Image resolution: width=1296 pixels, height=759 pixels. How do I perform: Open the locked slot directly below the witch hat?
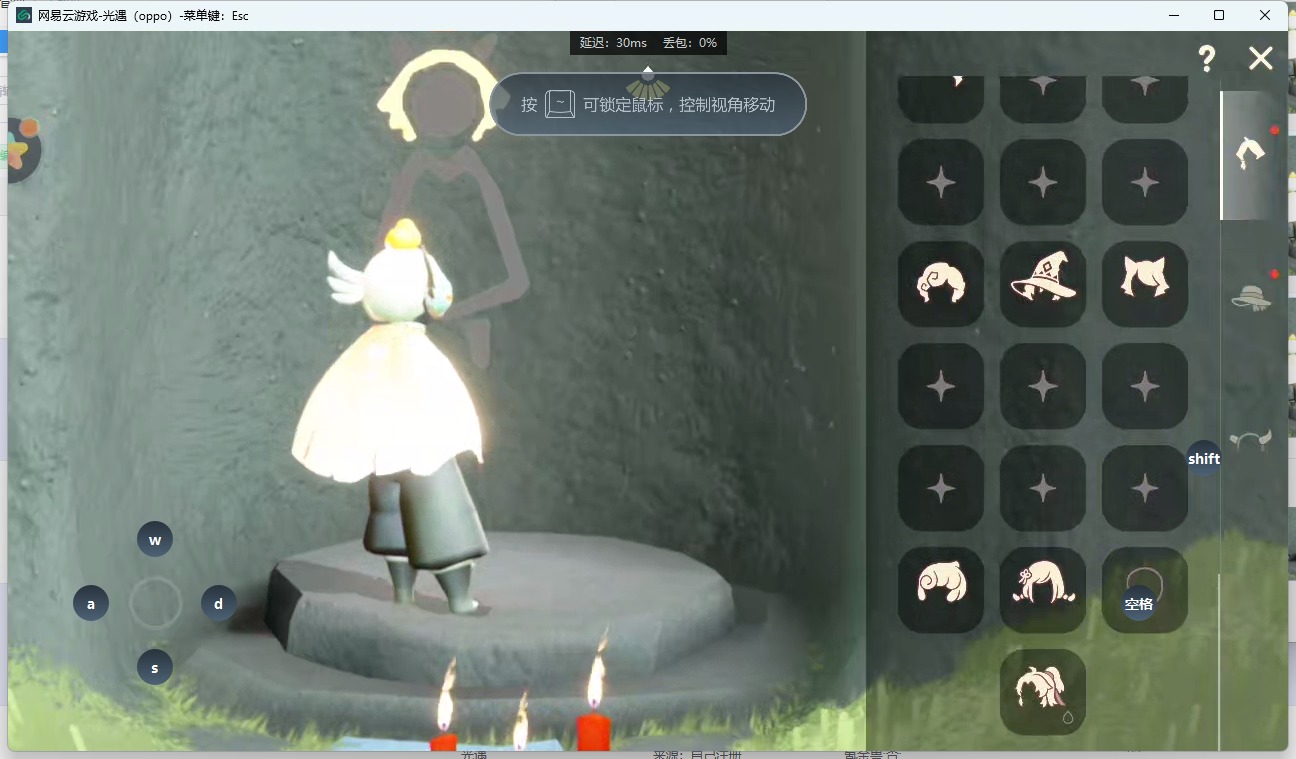tap(1043, 386)
